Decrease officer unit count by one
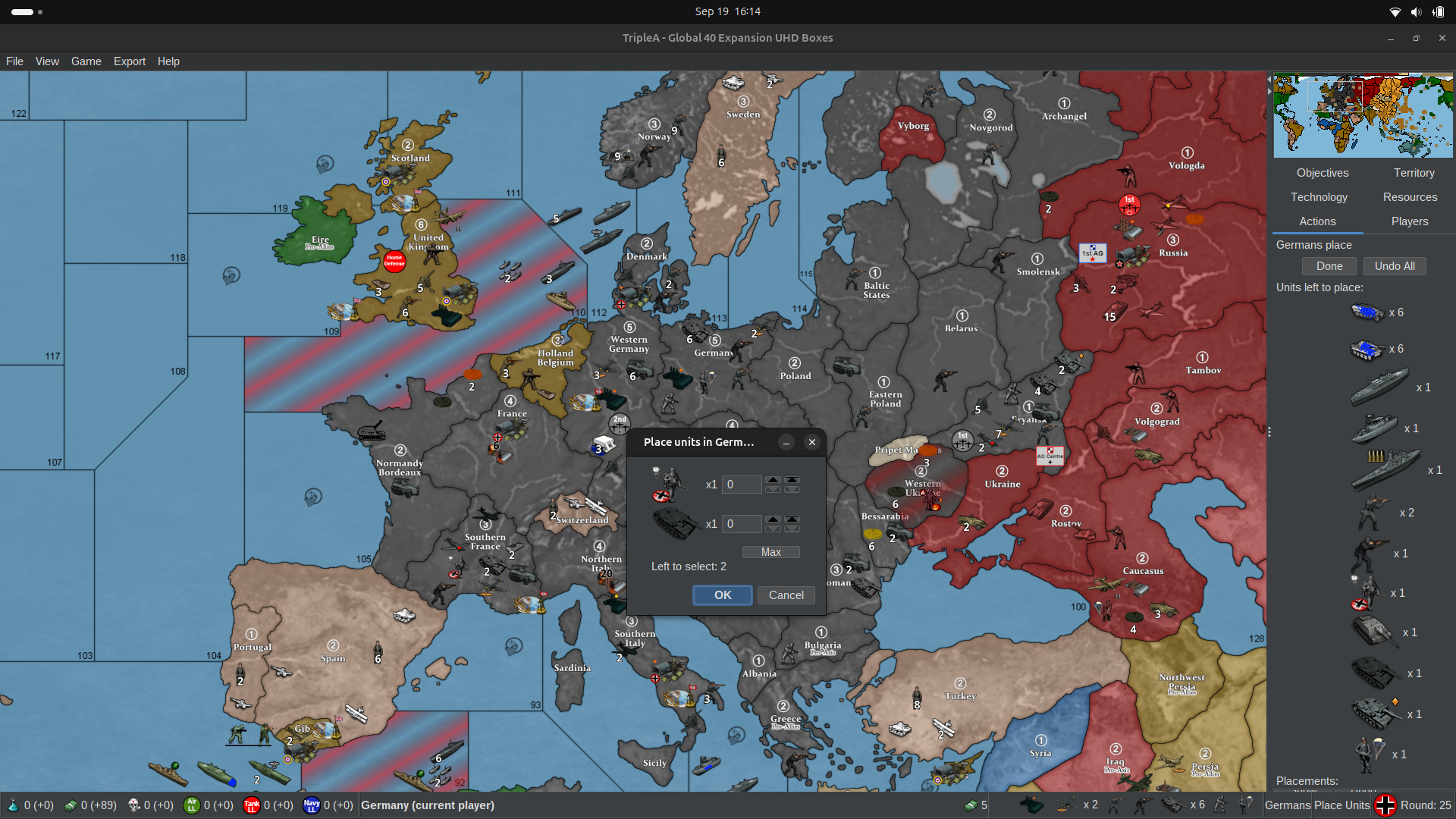Screen dimensions: 1456x819 tap(773, 489)
